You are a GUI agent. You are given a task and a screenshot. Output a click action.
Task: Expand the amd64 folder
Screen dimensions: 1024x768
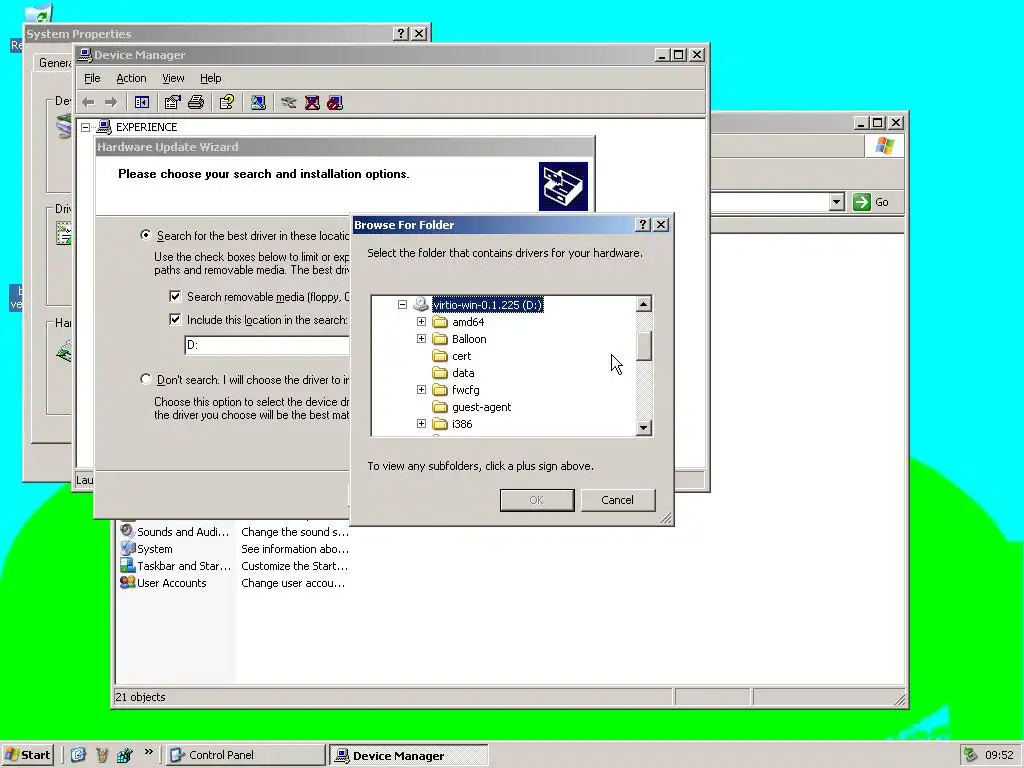[421, 322]
